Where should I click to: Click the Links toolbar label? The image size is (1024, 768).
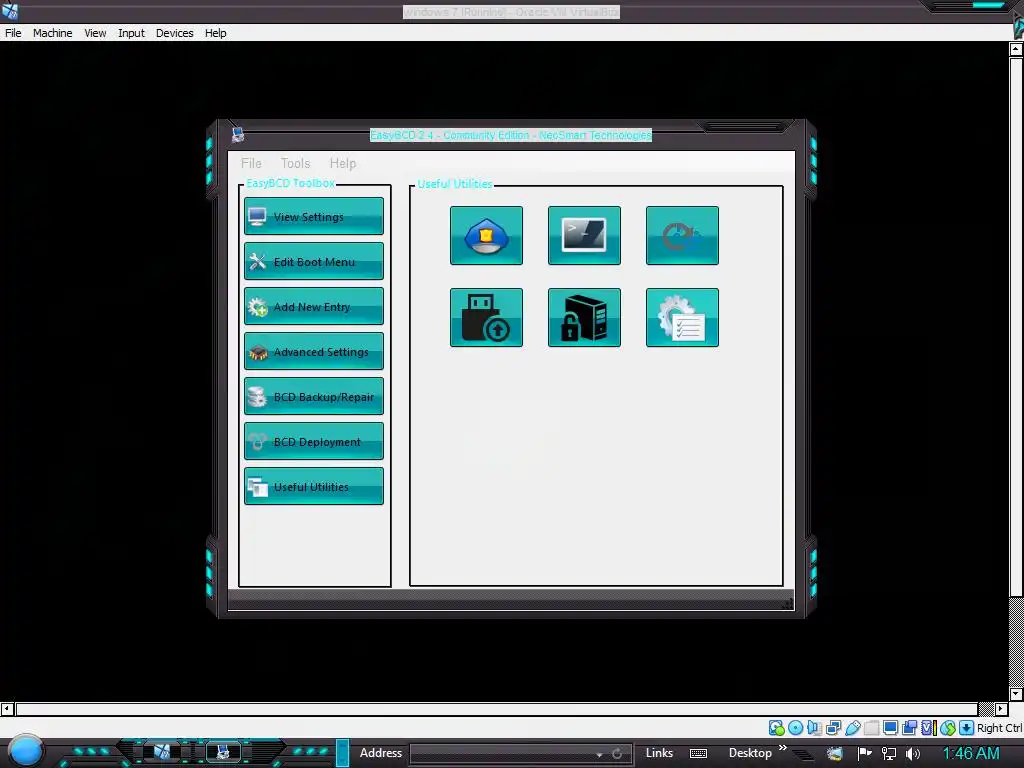click(x=659, y=753)
